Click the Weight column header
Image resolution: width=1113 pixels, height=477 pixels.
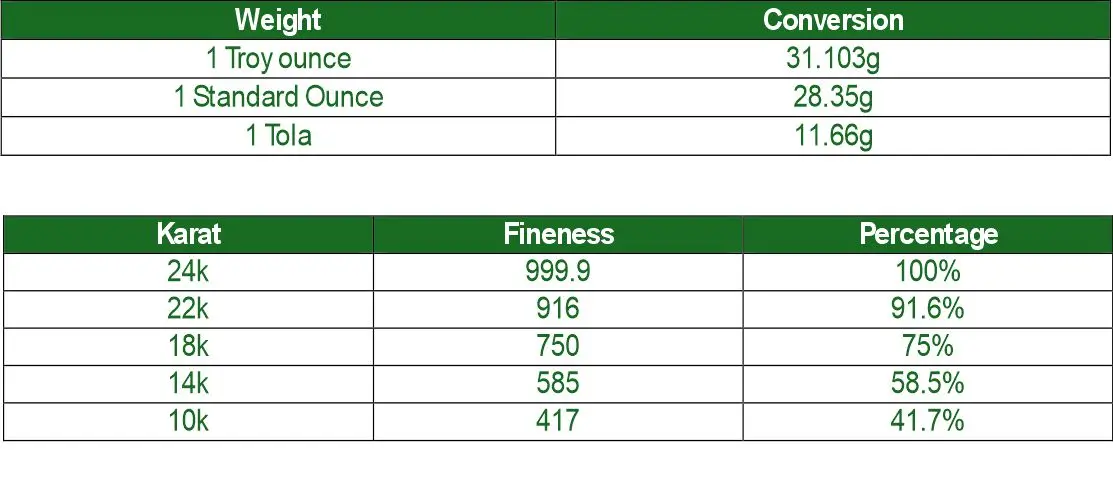click(x=278, y=20)
